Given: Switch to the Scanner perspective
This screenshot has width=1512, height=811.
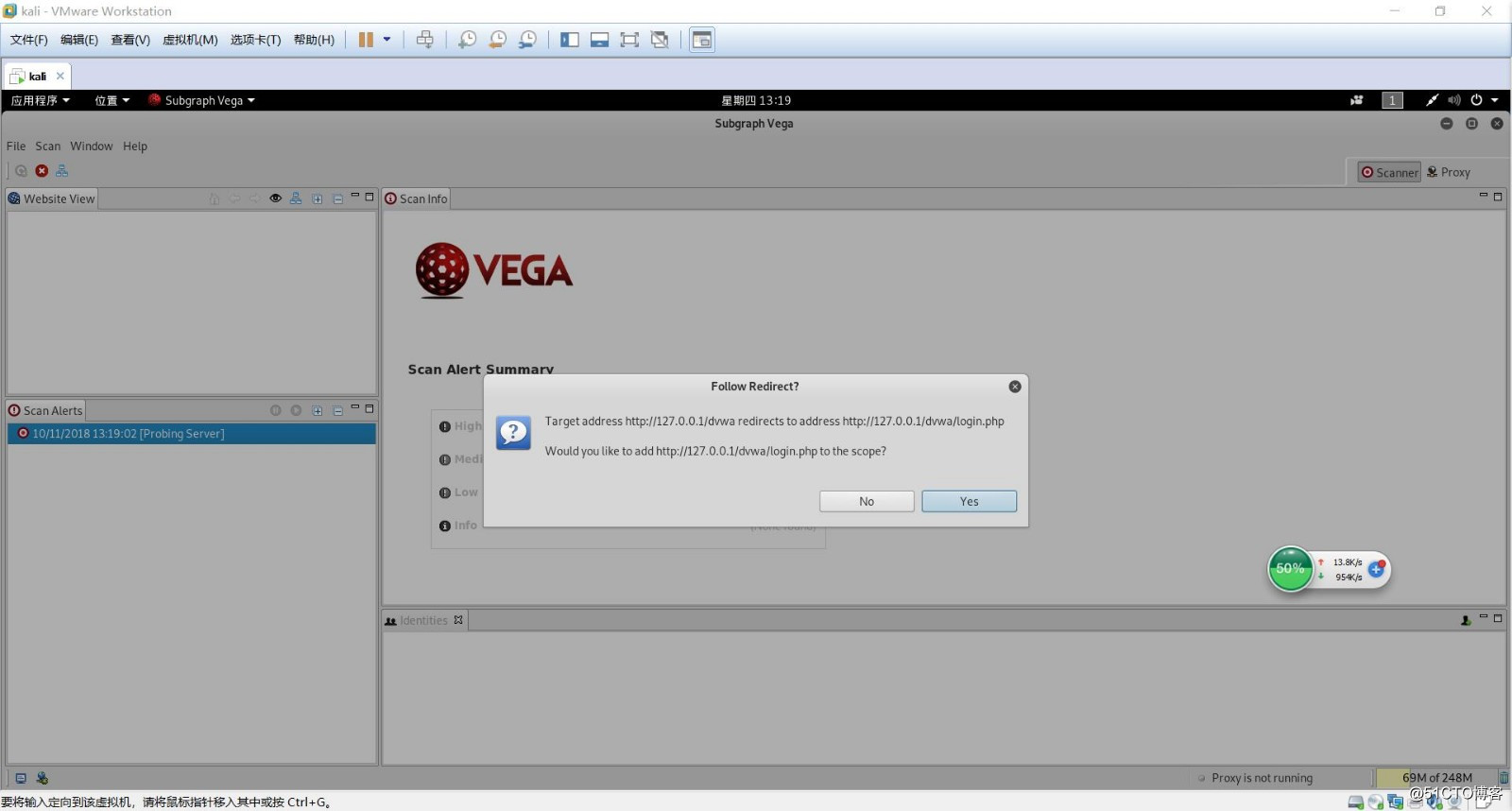Looking at the screenshot, I should click(1389, 172).
